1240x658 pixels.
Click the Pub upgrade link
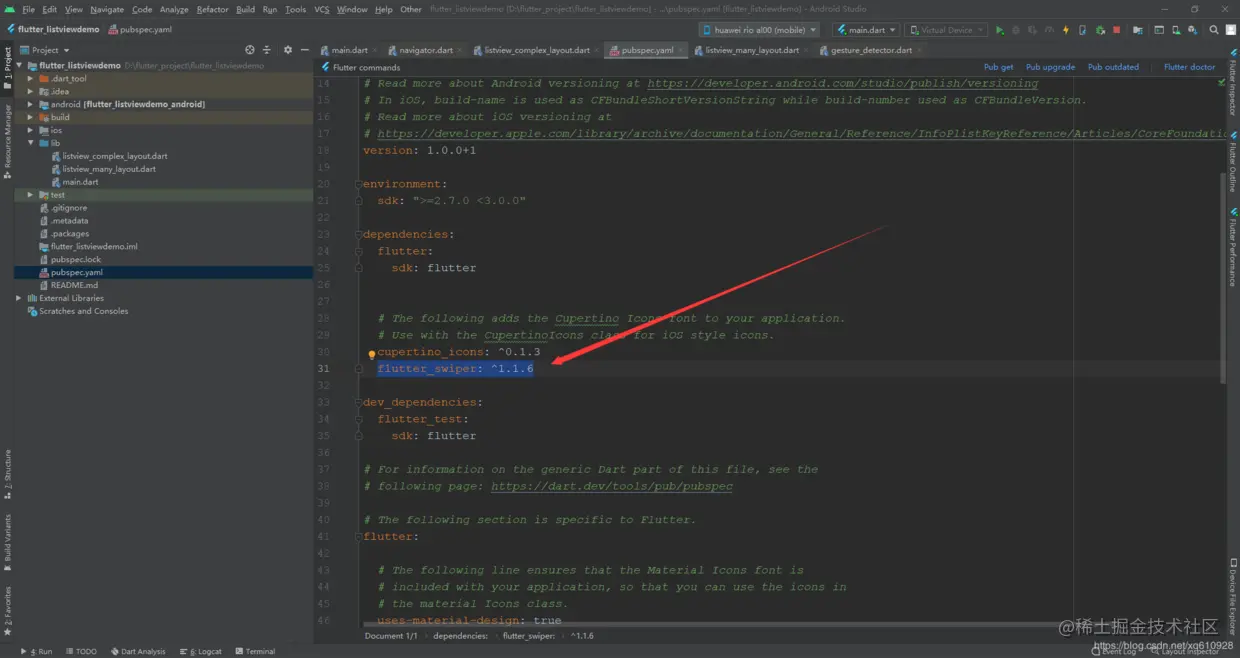tap(1051, 67)
